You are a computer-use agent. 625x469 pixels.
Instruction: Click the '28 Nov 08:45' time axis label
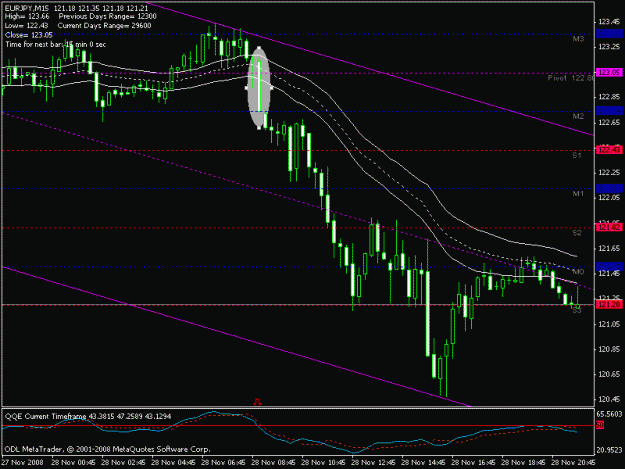pos(273,463)
